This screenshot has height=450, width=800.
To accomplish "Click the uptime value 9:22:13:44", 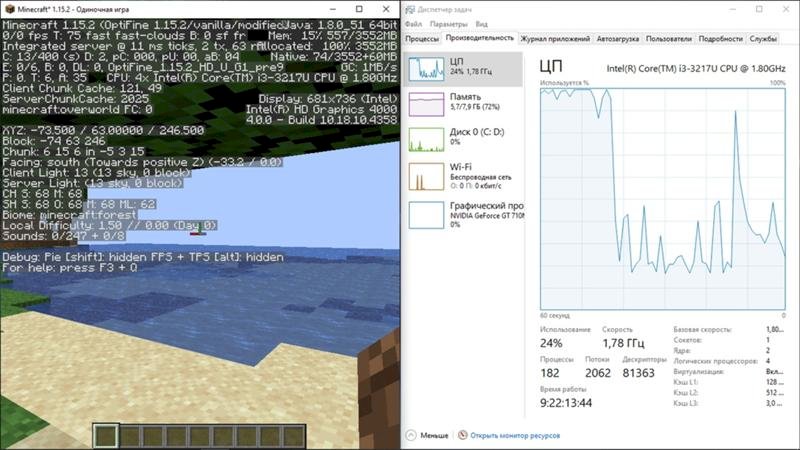I will pos(566,403).
